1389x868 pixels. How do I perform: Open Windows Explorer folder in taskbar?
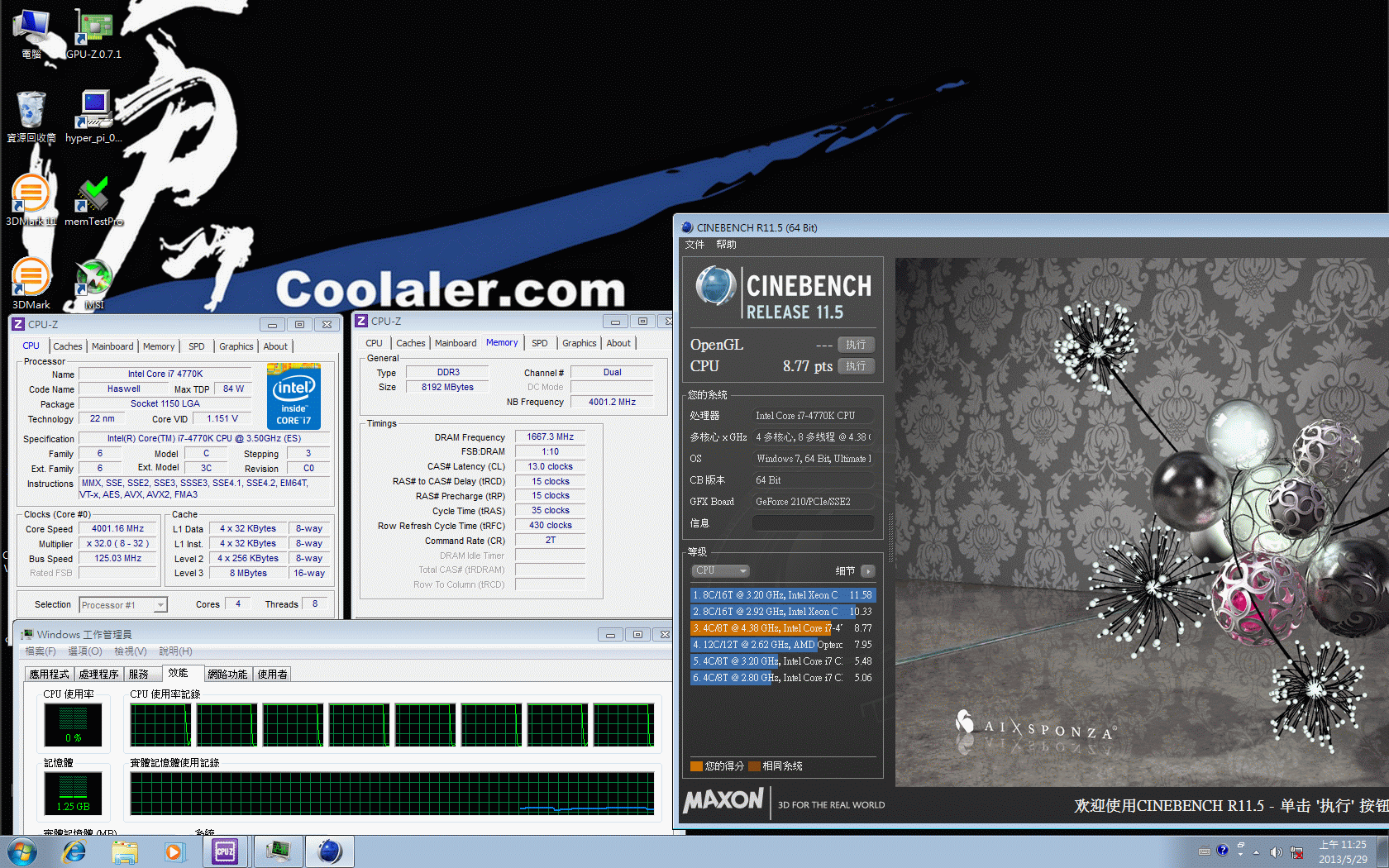pyautogui.click(x=125, y=851)
